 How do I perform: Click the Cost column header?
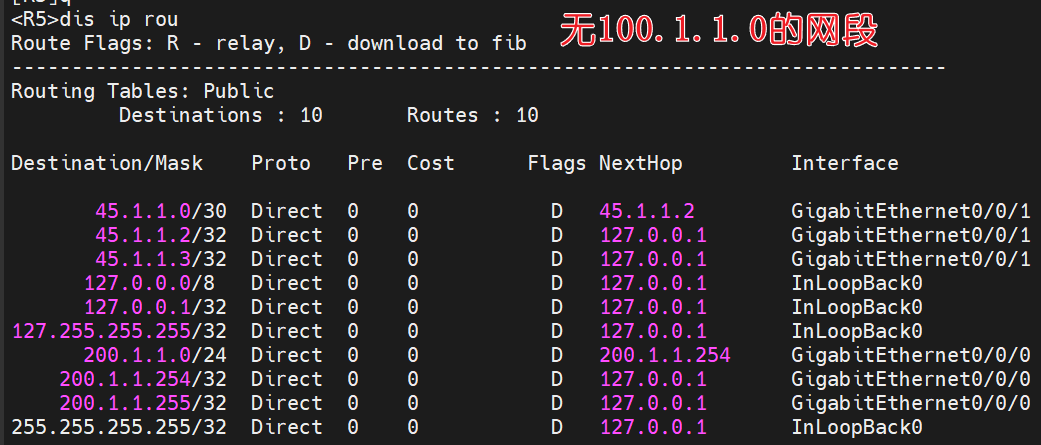[x=431, y=163]
